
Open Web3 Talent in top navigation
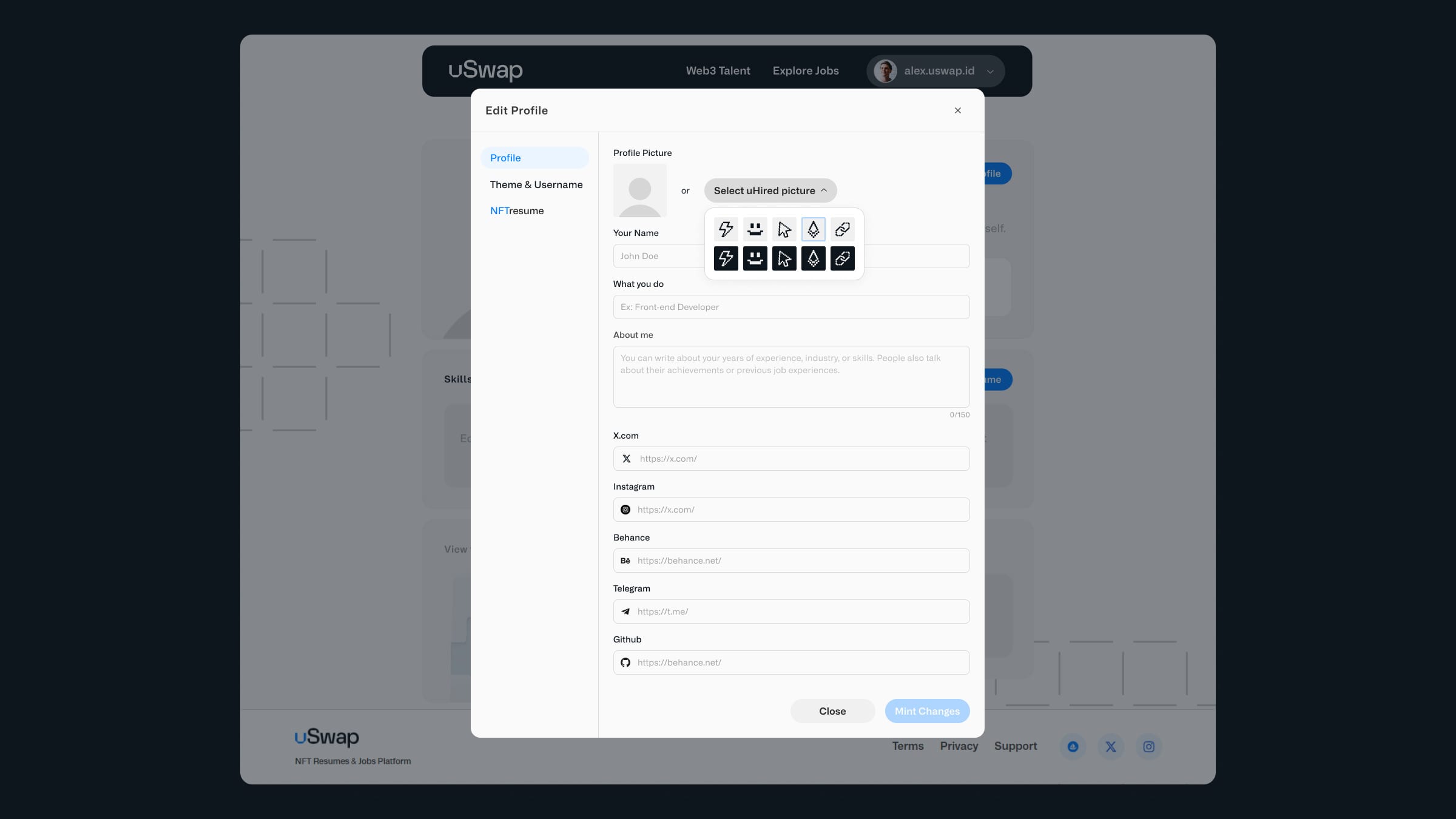coord(718,71)
